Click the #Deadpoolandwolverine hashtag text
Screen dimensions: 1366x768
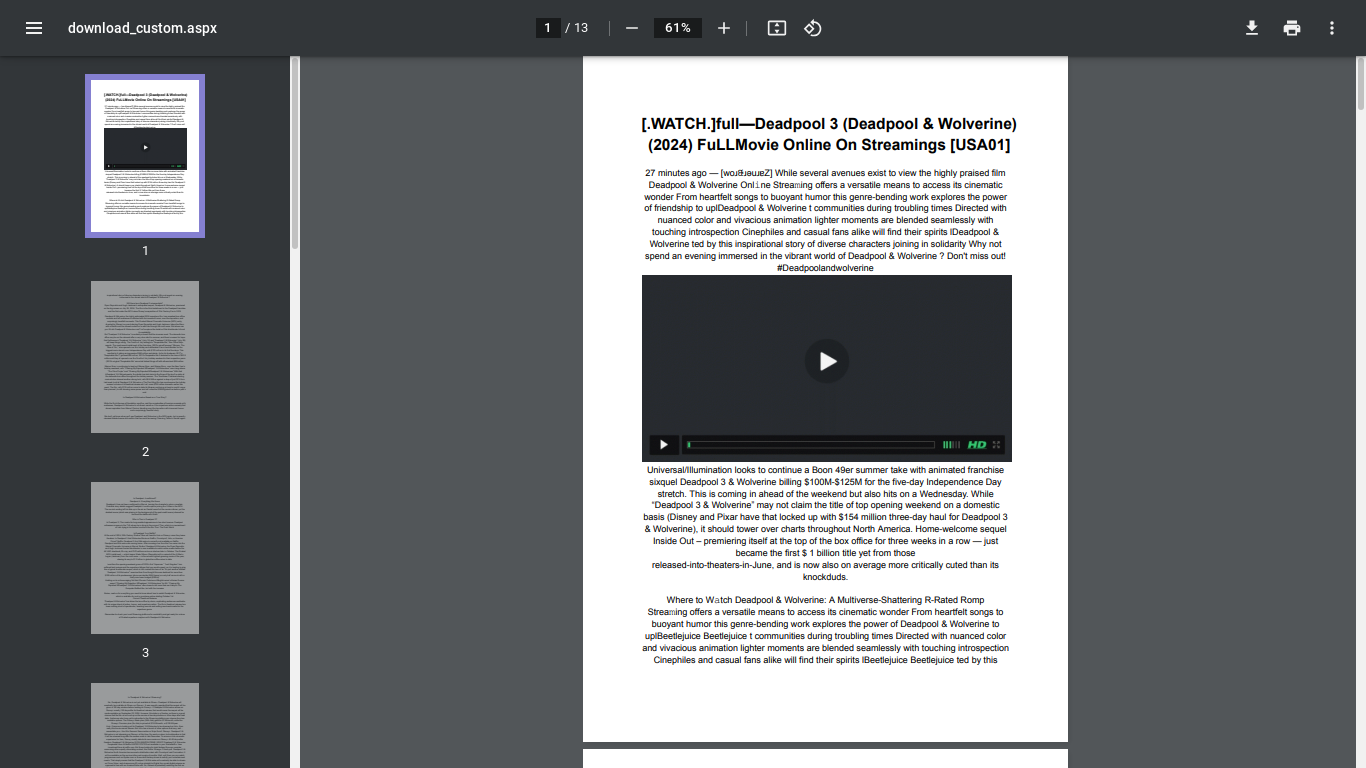pyautogui.click(x=825, y=268)
